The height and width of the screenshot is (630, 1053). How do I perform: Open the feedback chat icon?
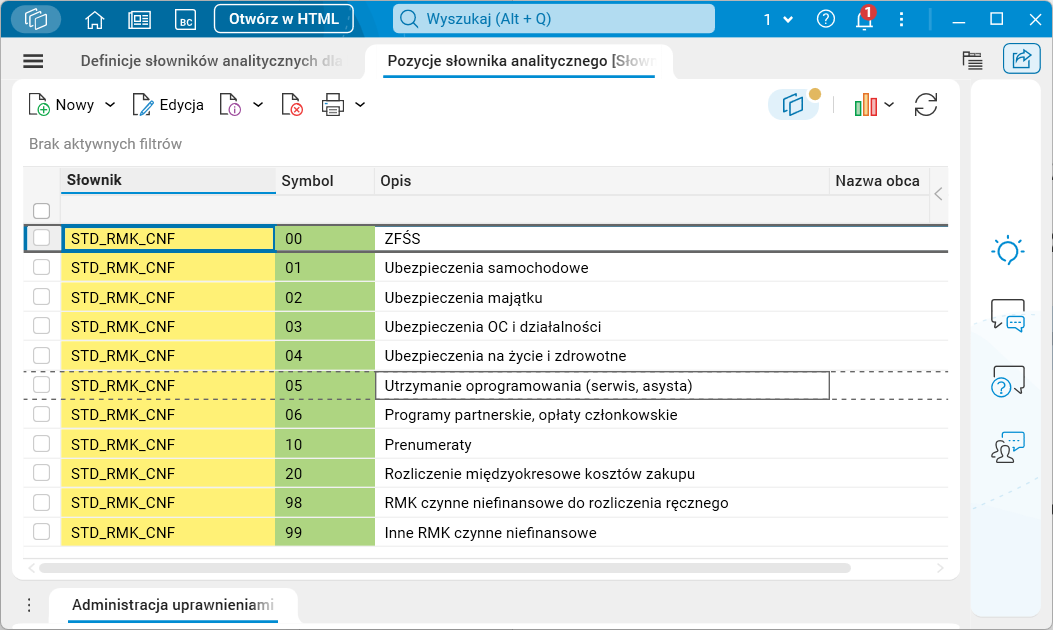tap(1008, 313)
